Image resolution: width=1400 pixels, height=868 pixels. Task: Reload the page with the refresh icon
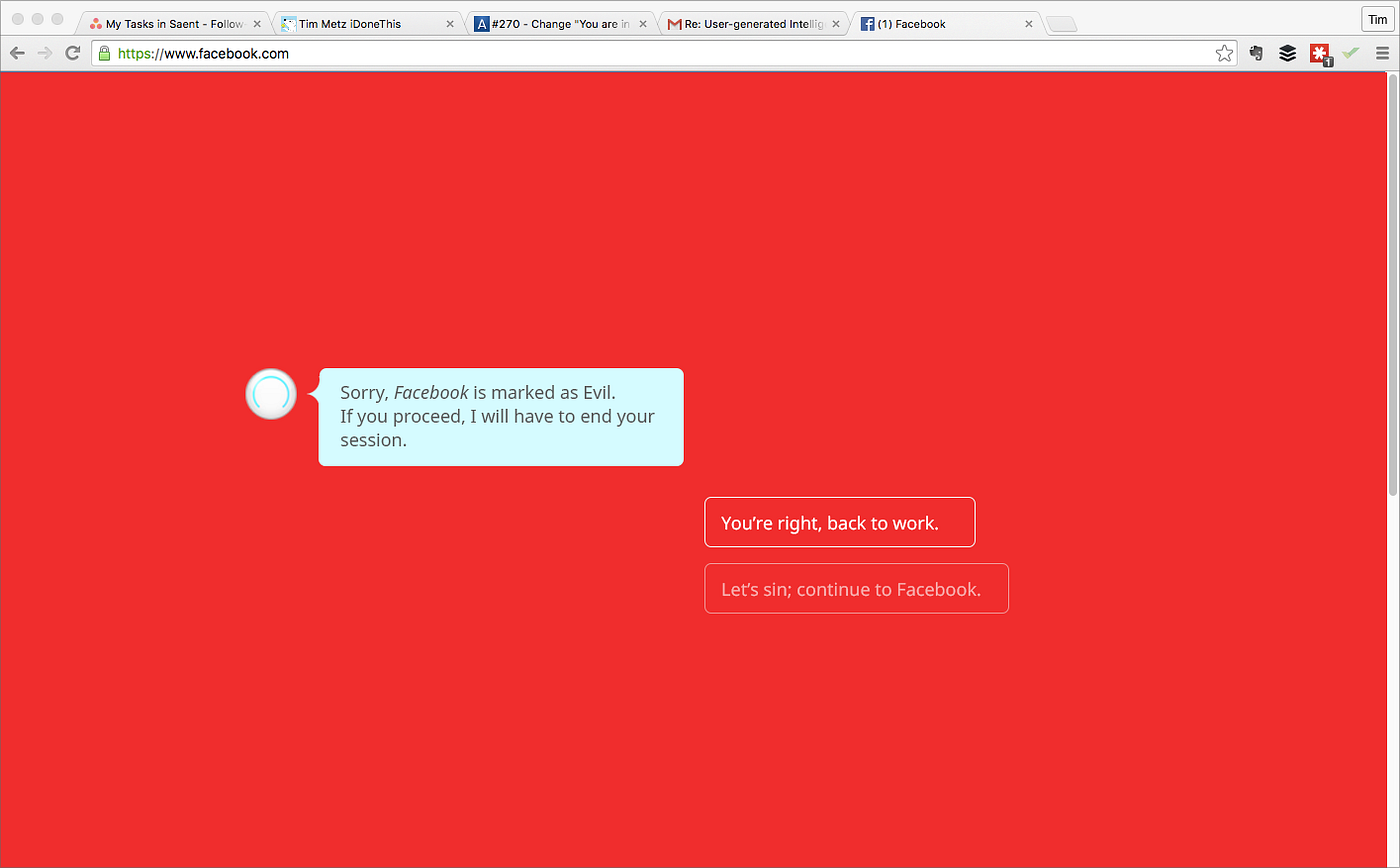click(73, 54)
